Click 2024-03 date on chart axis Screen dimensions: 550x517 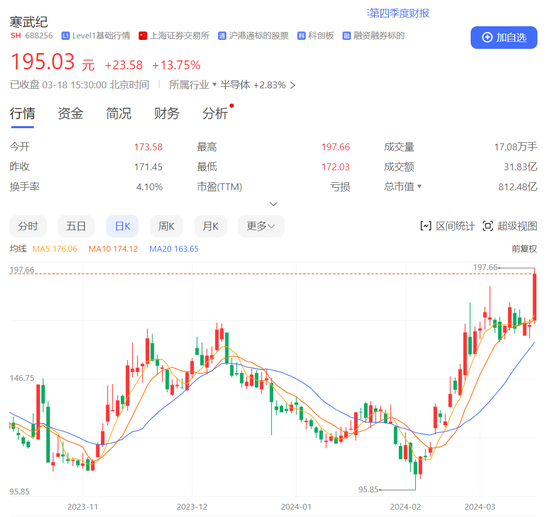[480, 507]
